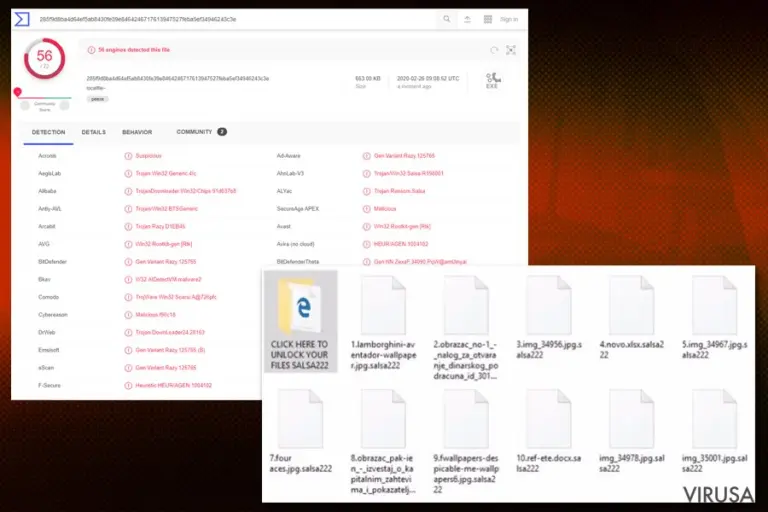Image resolution: width=768 pixels, height=512 pixels.
Task: Open the apps grid icon in the header
Action: coord(488,19)
